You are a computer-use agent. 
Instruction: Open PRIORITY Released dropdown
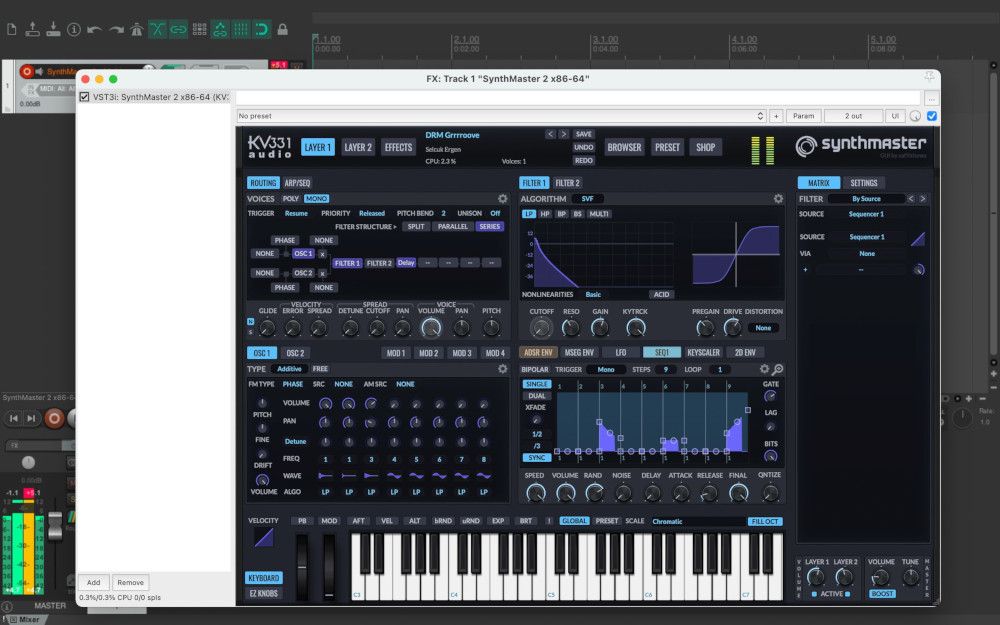pos(372,214)
